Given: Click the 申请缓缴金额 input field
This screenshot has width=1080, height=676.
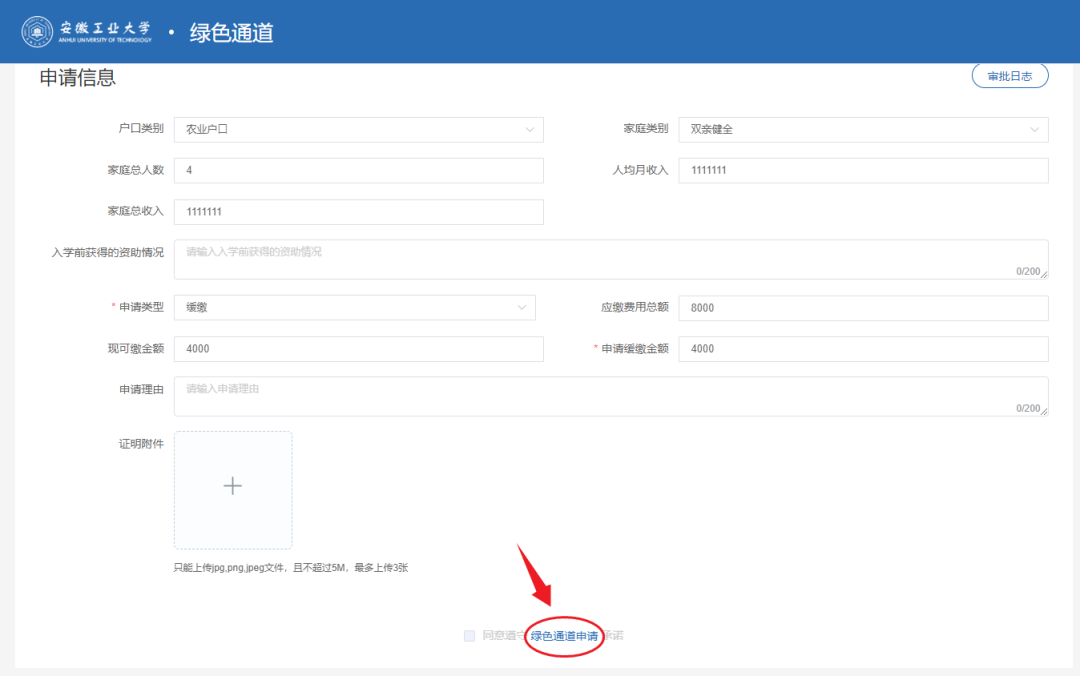Looking at the screenshot, I should click(863, 349).
